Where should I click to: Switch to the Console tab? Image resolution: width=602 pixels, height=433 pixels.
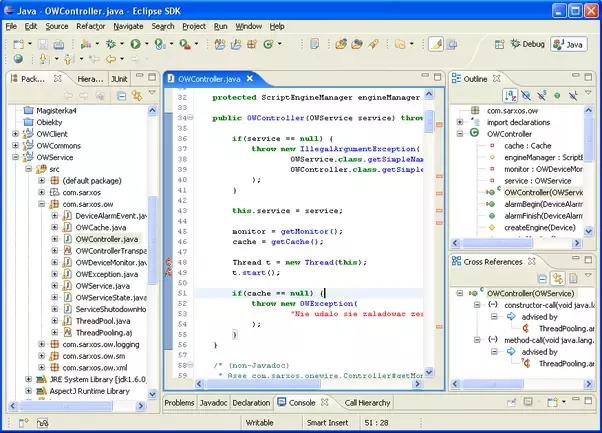click(x=301, y=402)
